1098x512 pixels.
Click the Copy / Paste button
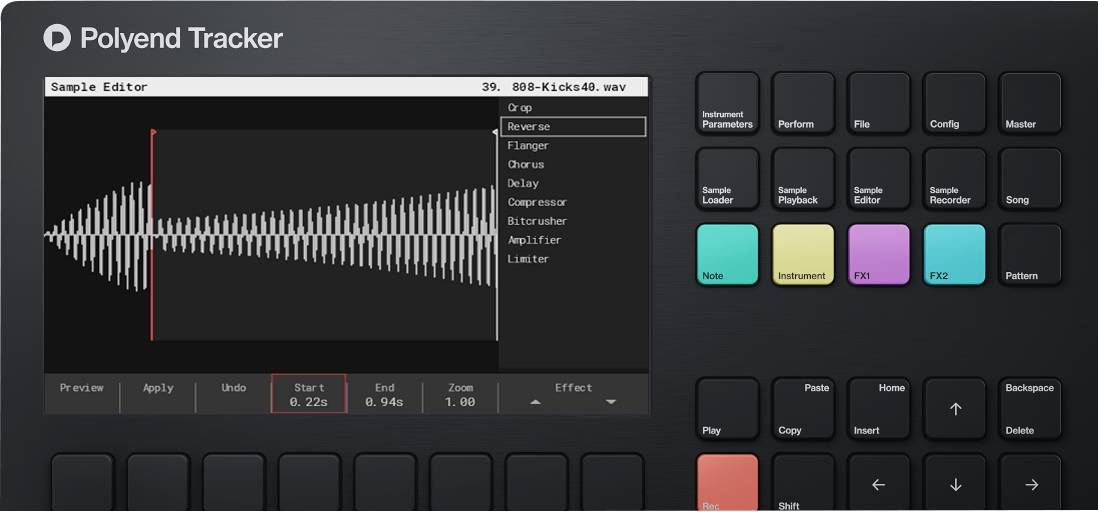tap(803, 409)
